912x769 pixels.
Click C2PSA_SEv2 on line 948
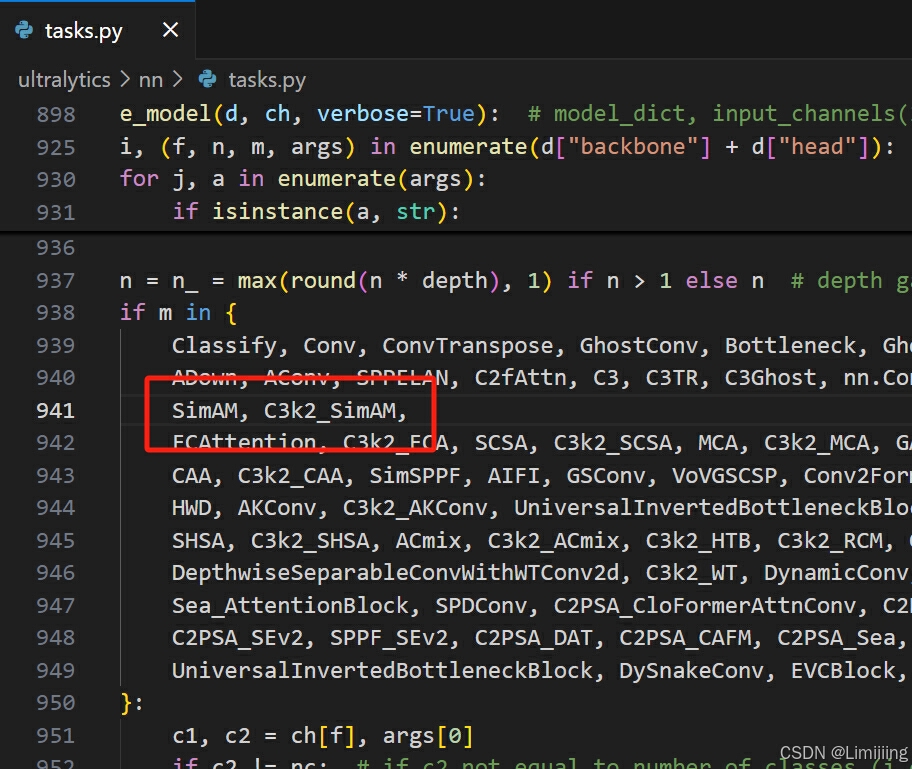click(x=237, y=638)
